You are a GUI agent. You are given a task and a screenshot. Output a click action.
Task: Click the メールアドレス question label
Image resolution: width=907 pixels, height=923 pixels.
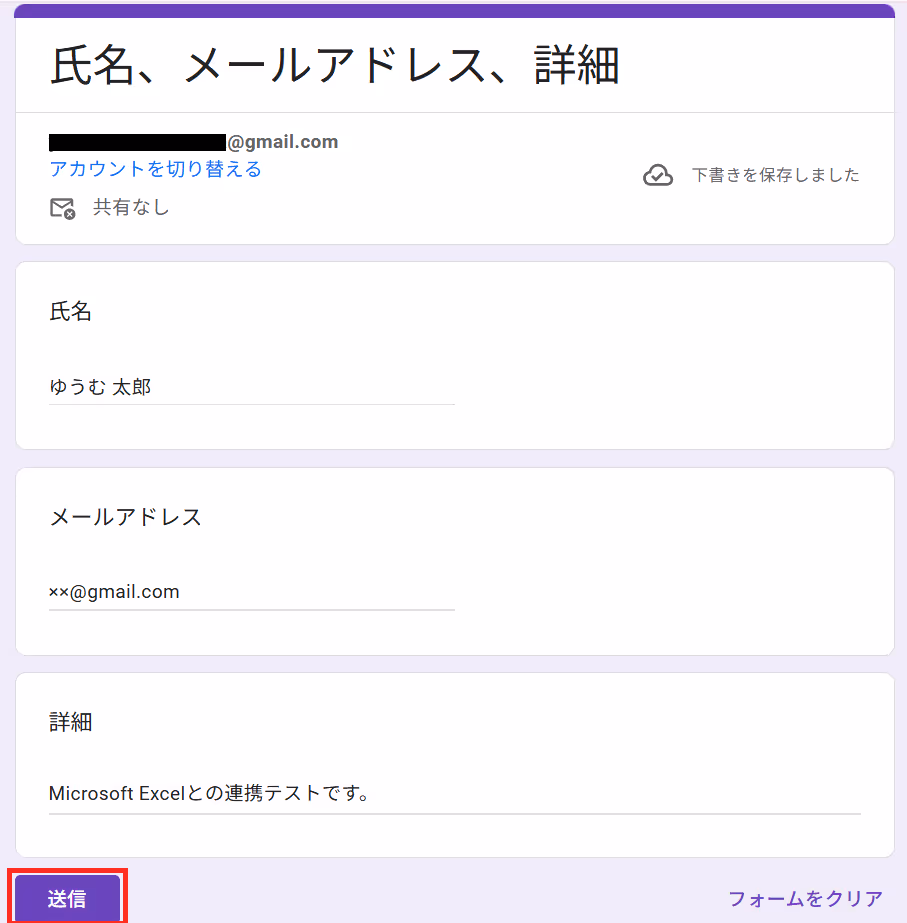126,517
